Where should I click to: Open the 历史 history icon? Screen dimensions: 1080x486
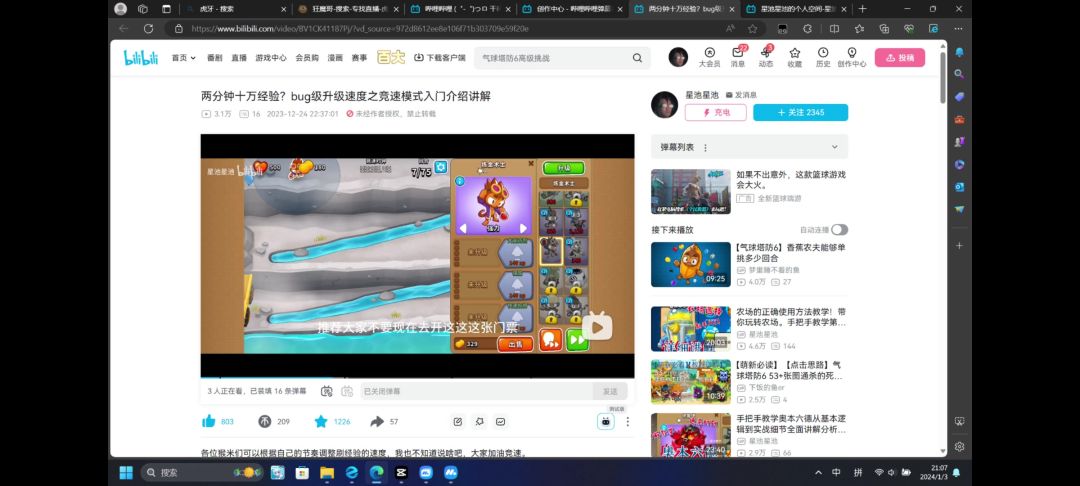[822, 57]
